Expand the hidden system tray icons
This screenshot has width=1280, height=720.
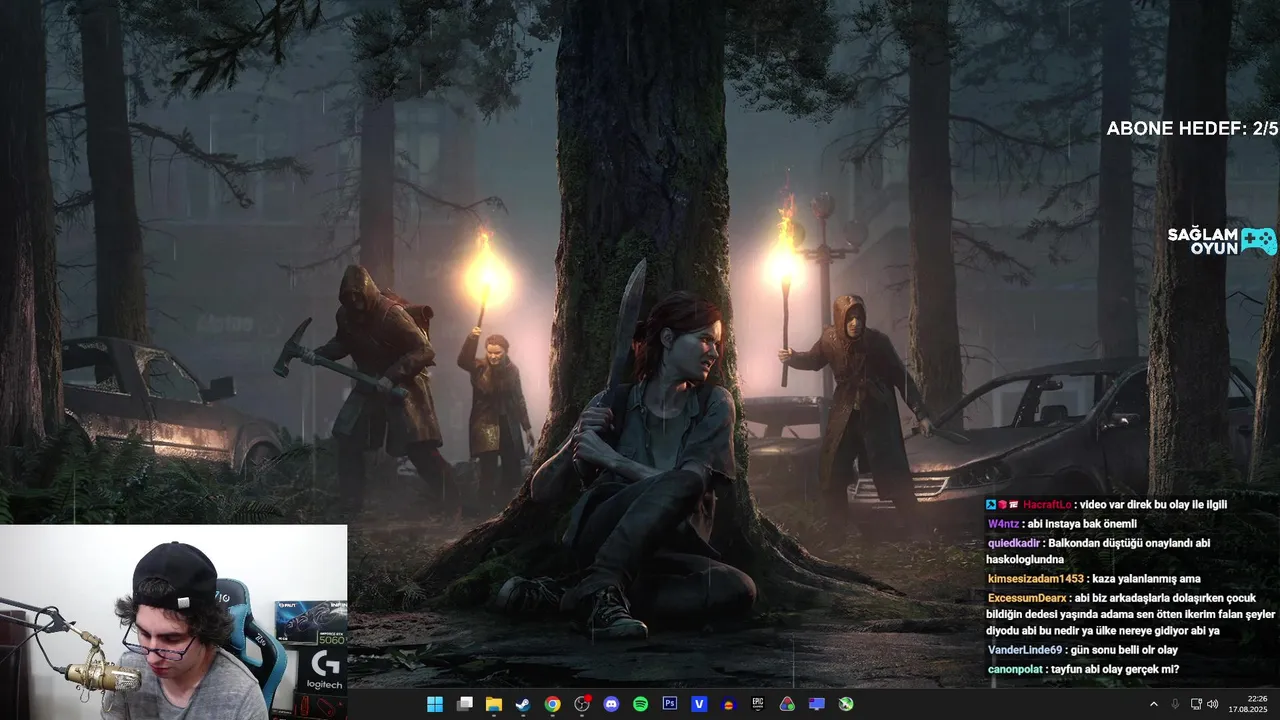(1153, 704)
